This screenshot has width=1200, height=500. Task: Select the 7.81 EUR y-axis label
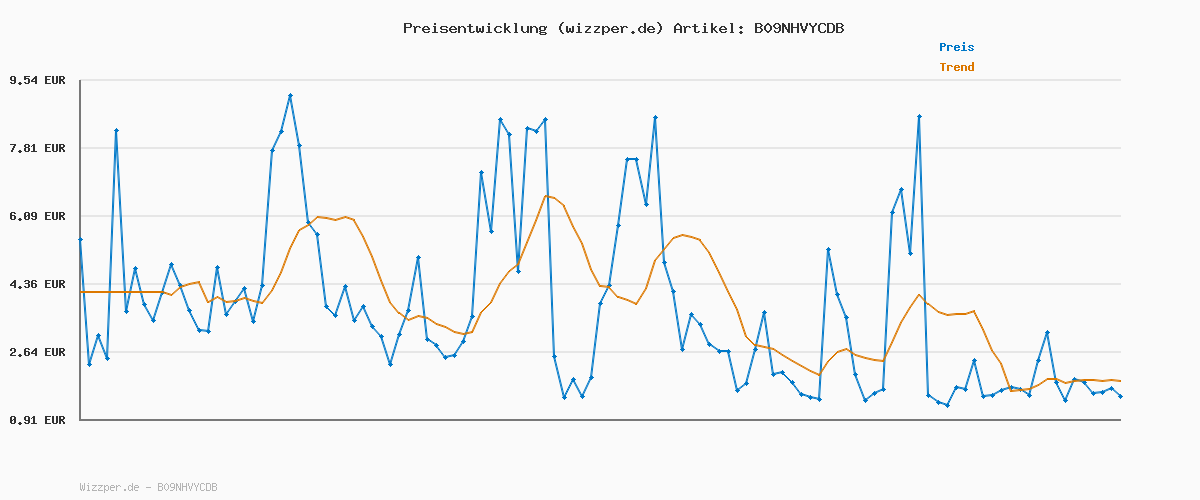pos(37,148)
